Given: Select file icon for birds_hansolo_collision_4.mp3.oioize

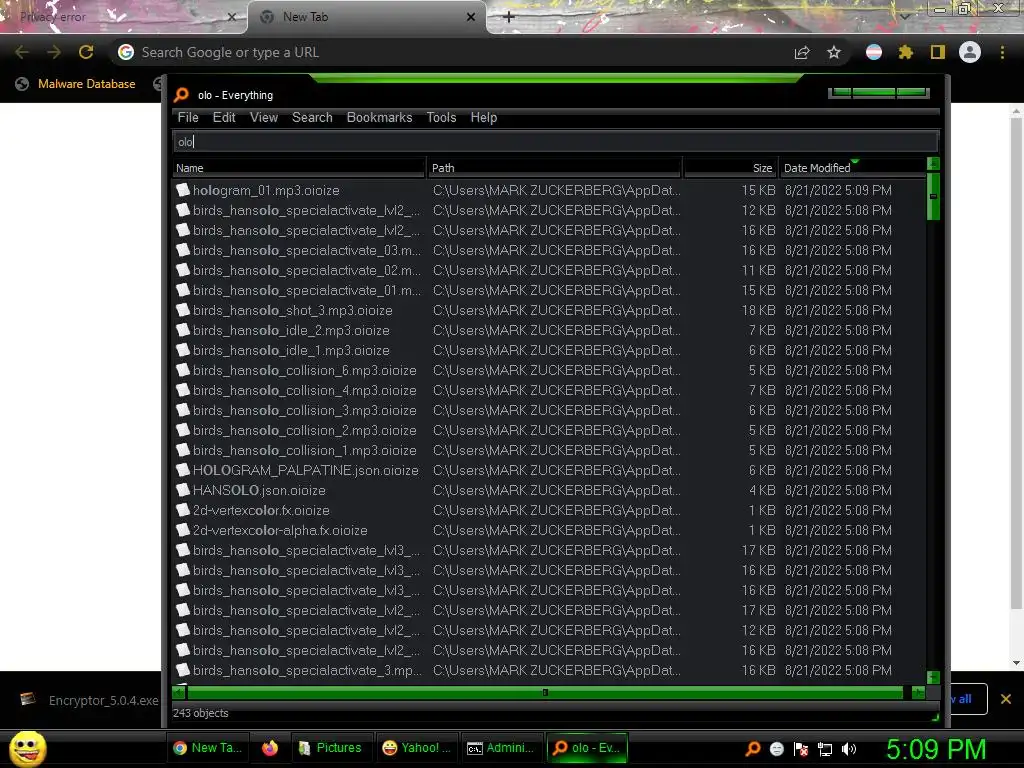Looking at the screenshot, I should coord(183,390).
